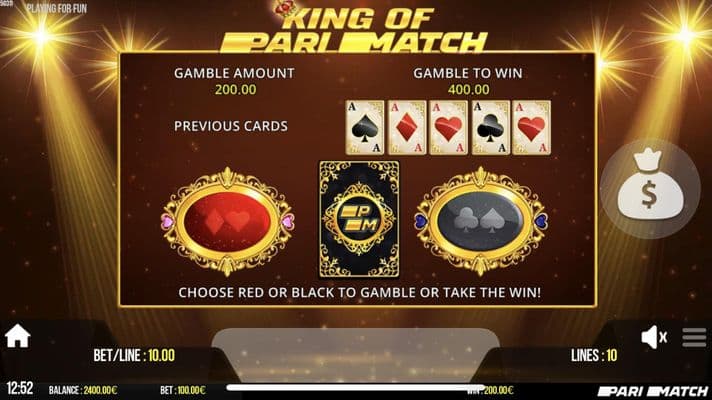
Task: Click the middle ace of hearts card
Action: (449, 128)
